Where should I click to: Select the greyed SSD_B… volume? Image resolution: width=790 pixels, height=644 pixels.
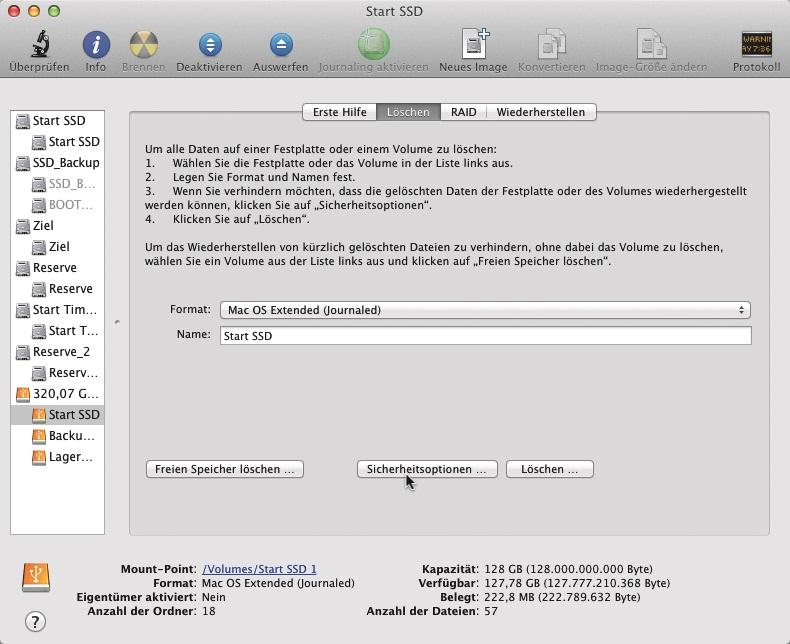coord(57,184)
